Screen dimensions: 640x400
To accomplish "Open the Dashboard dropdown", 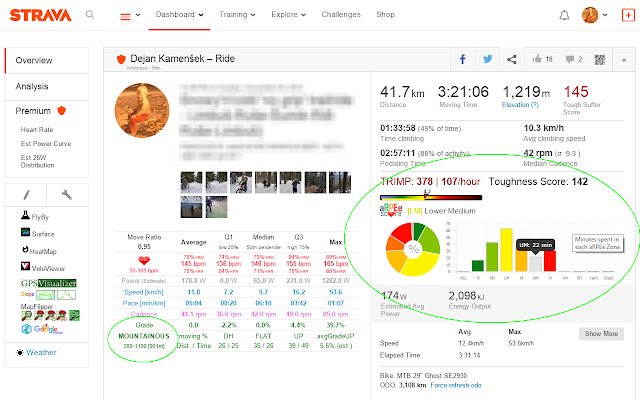I will click(179, 15).
